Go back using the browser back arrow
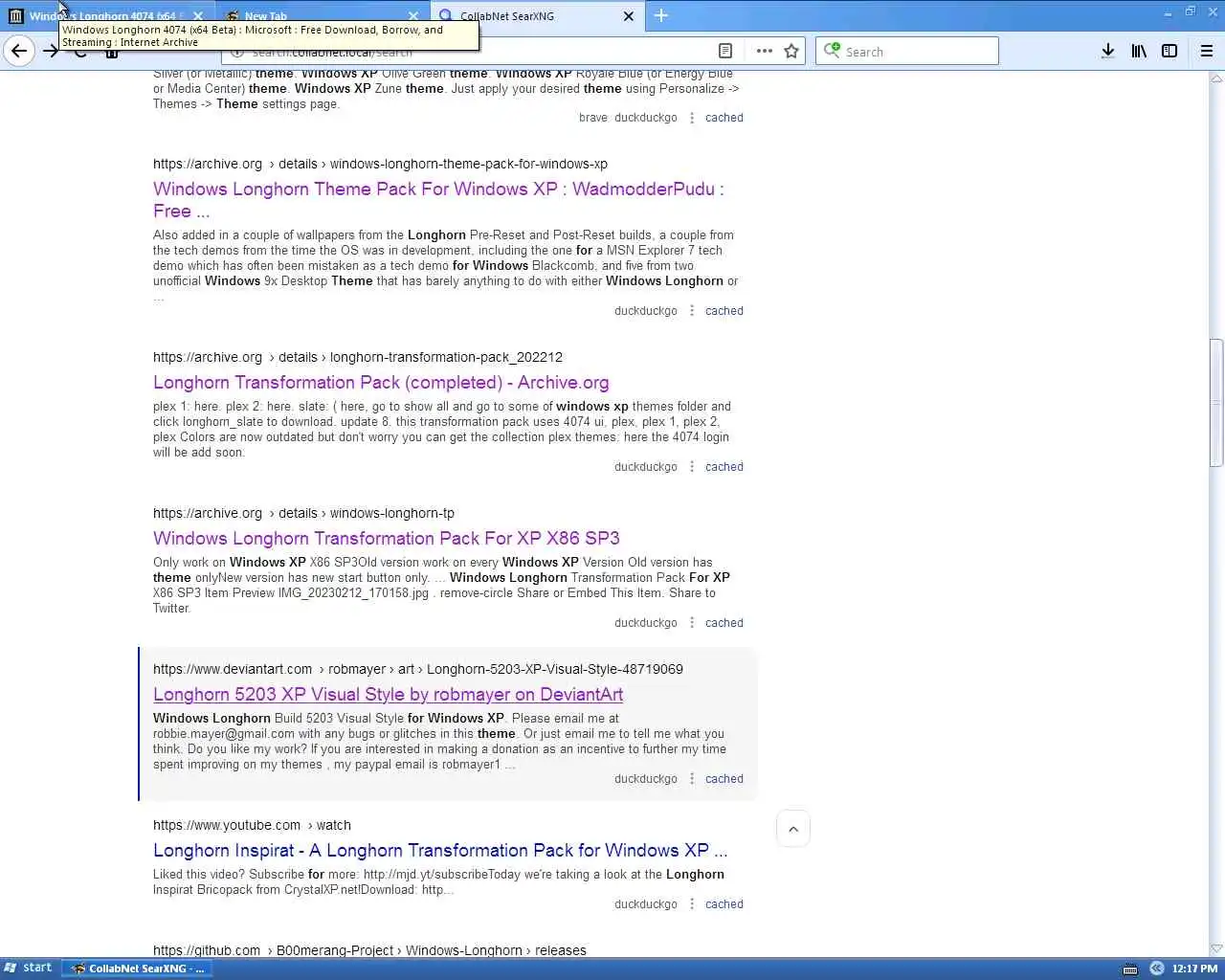The image size is (1225, 980). 19,51
